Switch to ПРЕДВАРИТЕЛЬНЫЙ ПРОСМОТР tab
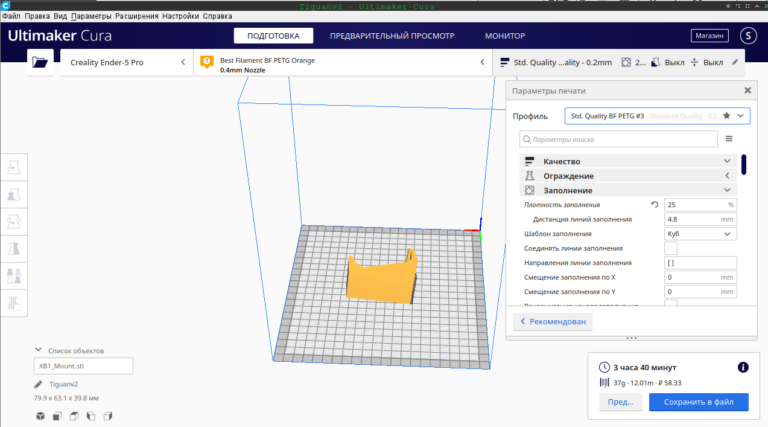The image size is (768, 427). click(x=392, y=36)
